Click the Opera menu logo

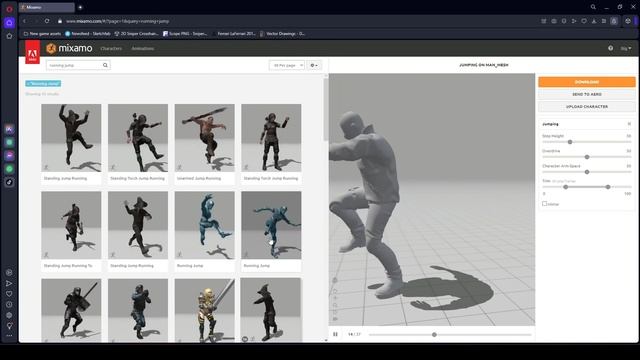point(9,9)
